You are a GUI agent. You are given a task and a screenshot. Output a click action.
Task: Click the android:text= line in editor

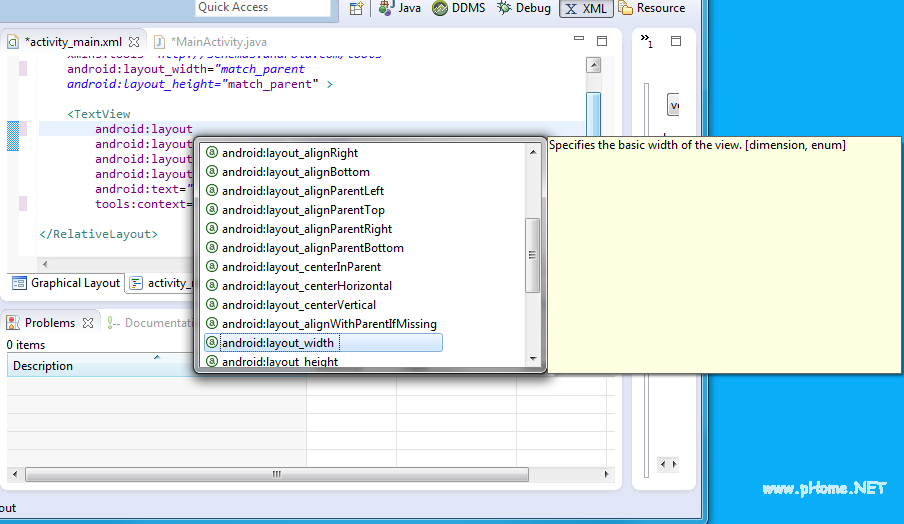tap(144, 189)
